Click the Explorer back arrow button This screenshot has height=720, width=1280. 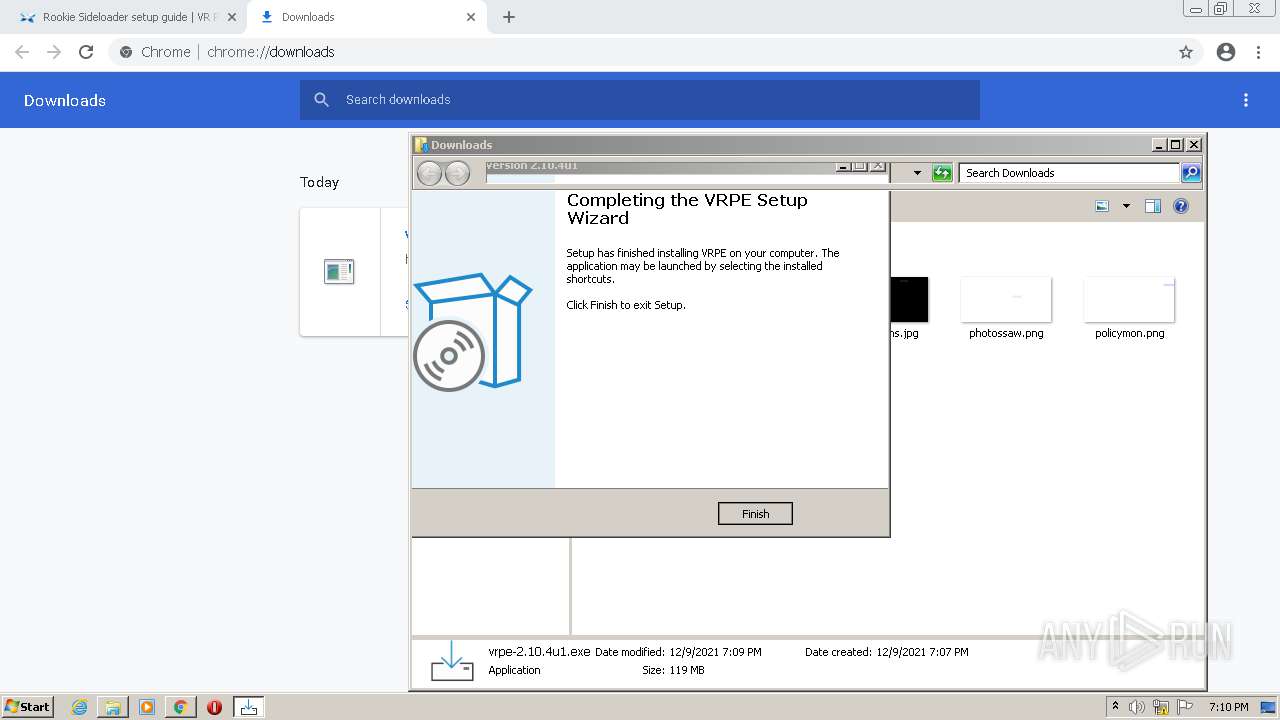429,173
